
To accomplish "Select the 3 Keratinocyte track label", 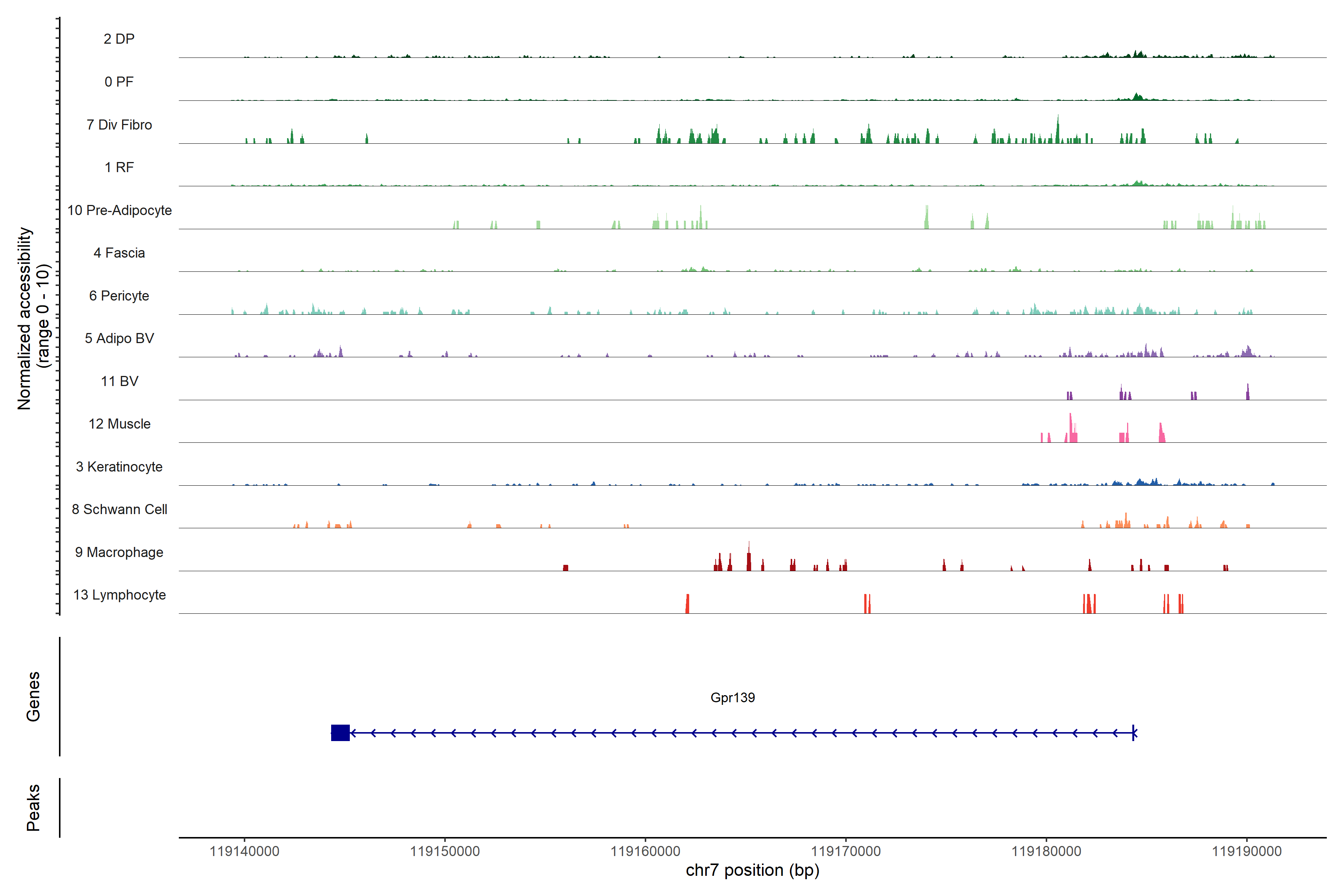I will [119, 467].
